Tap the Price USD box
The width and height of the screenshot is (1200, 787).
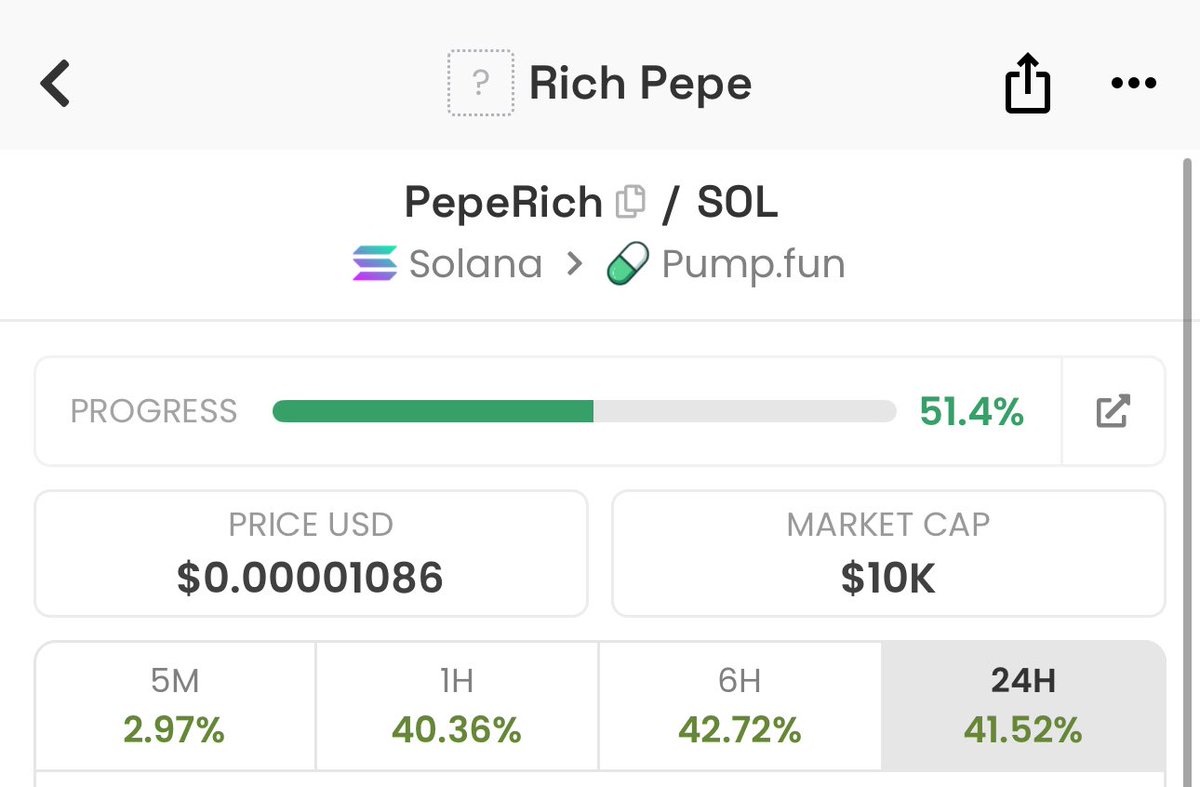point(311,553)
